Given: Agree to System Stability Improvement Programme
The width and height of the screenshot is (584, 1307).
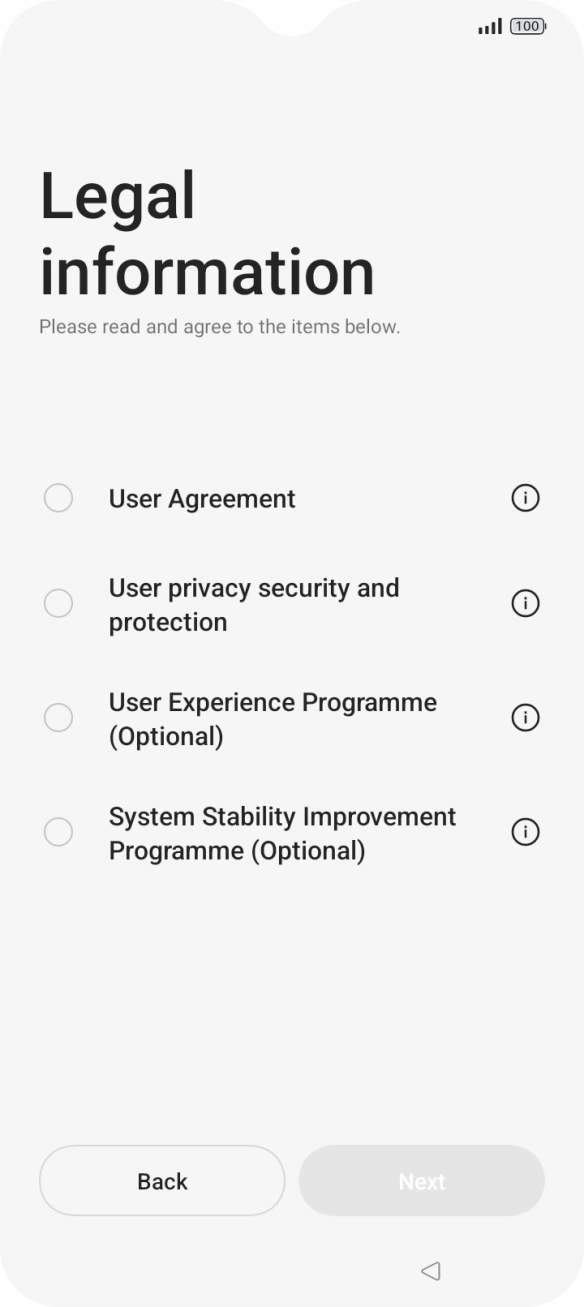Looking at the screenshot, I should coord(58,832).
